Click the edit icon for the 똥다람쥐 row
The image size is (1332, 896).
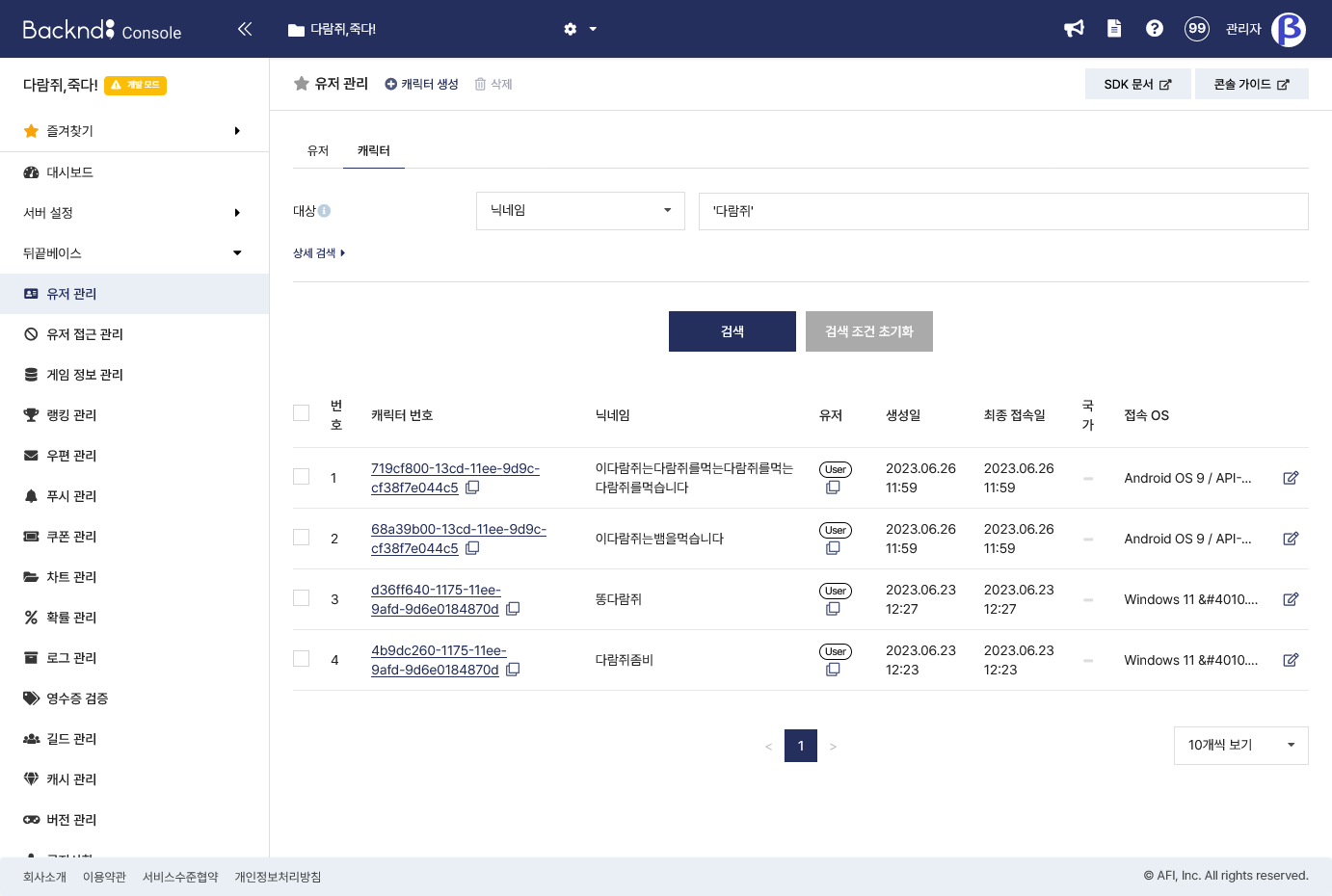click(1291, 599)
